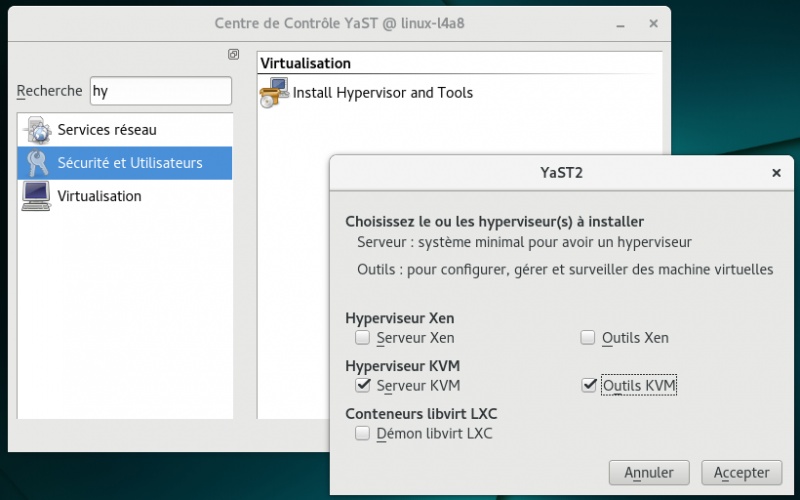Image resolution: width=800 pixels, height=500 pixels.
Task: Minimize the Centre de Contrôle YaST window
Action: 620,24
